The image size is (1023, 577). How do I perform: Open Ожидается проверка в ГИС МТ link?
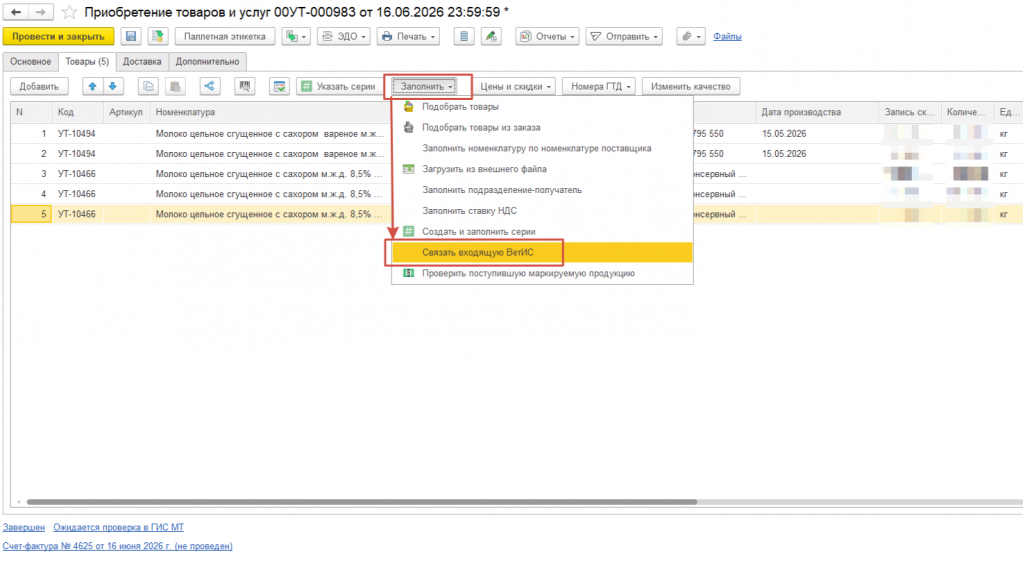(x=118, y=527)
